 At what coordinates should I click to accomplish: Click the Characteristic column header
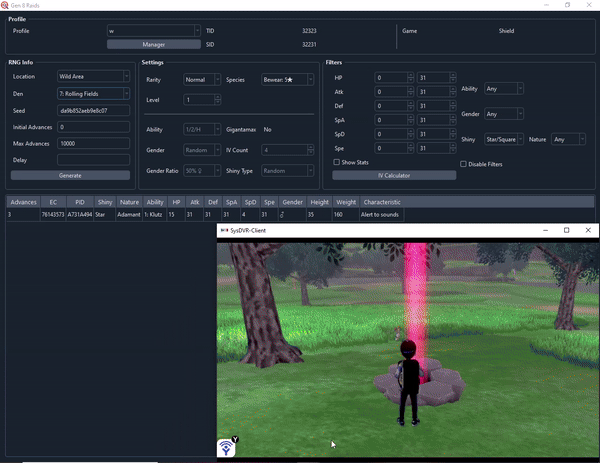pos(382,202)
